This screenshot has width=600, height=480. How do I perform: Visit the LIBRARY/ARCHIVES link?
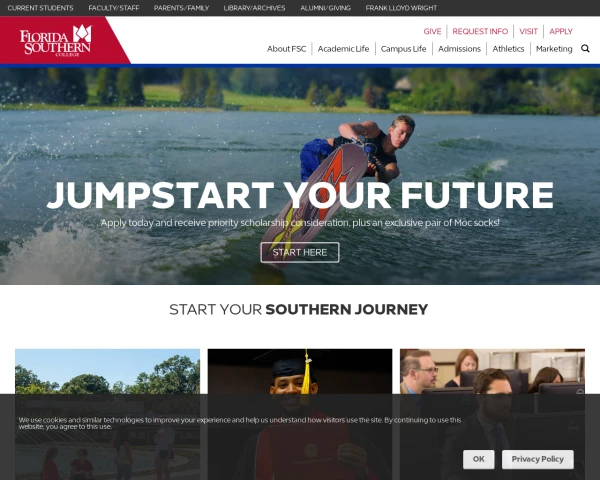pos(254,8)
